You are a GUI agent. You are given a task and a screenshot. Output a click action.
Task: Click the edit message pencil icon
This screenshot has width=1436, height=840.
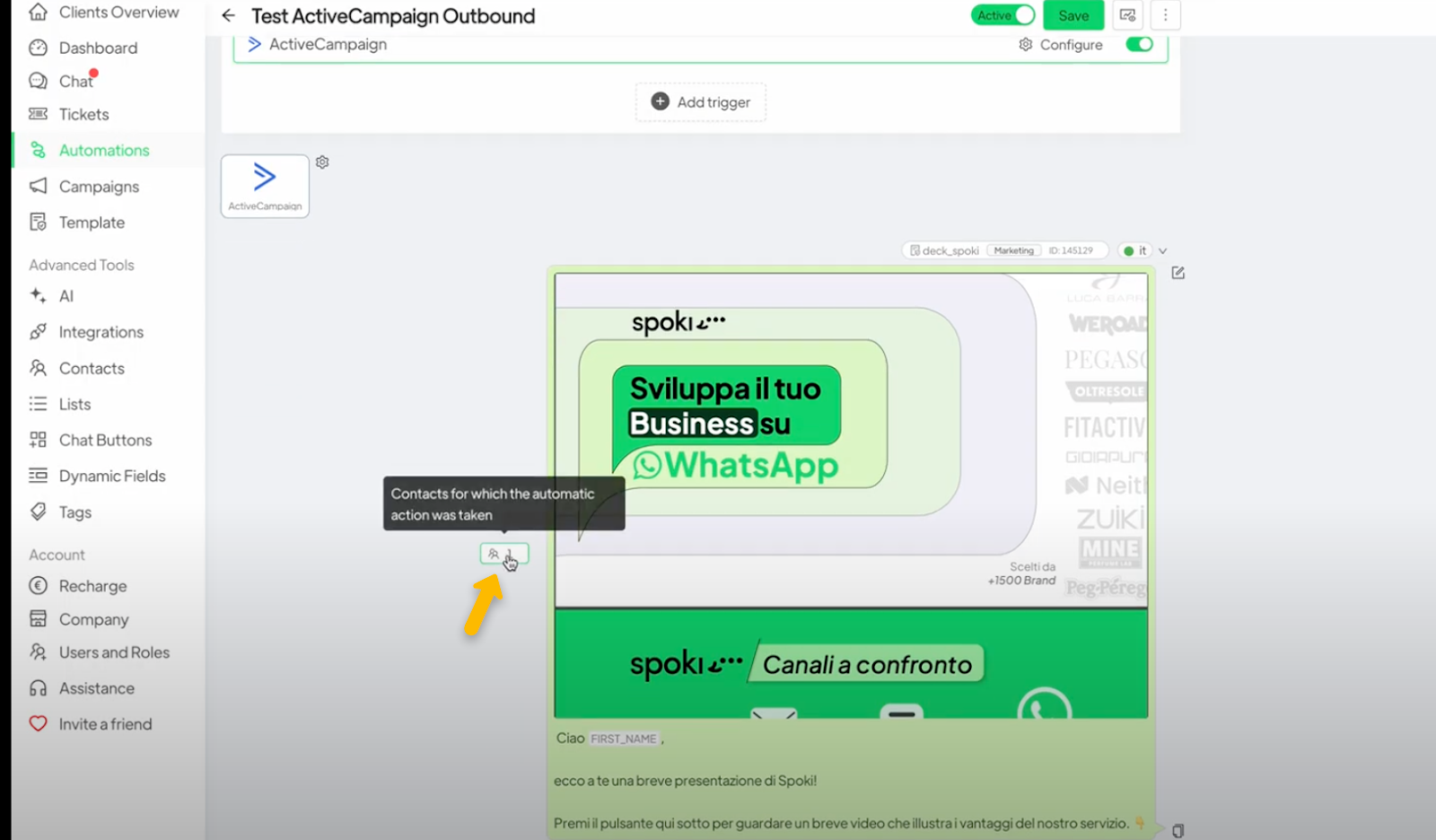pos(1178,273)
